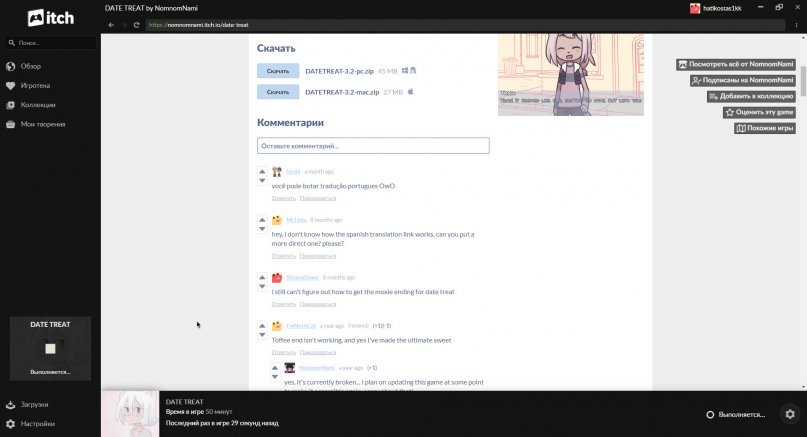Screen dimensions: 807x437
Task: Report the spanish translation link comment
Action: tap(318, 256)
